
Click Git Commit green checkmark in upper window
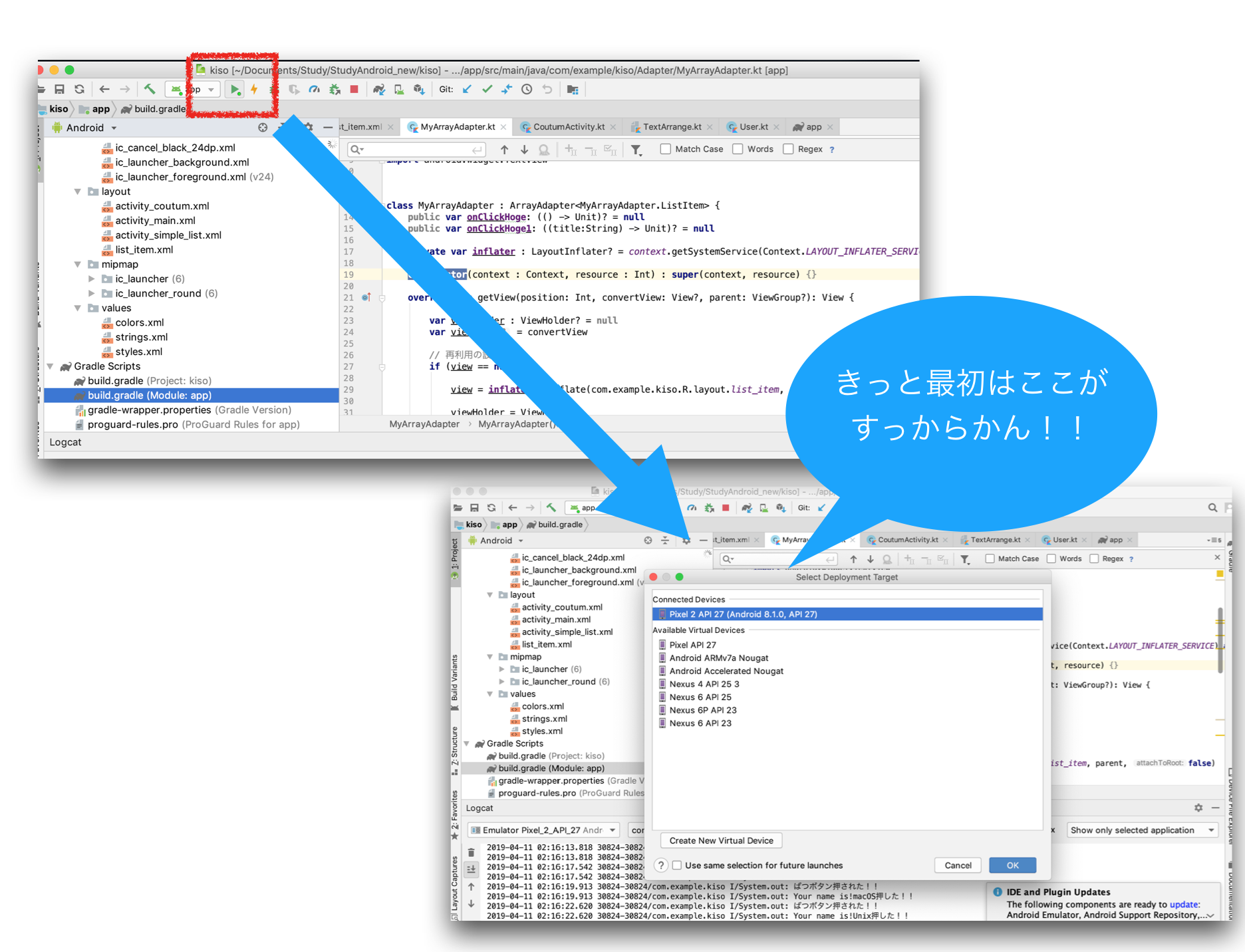coord(487,89)
